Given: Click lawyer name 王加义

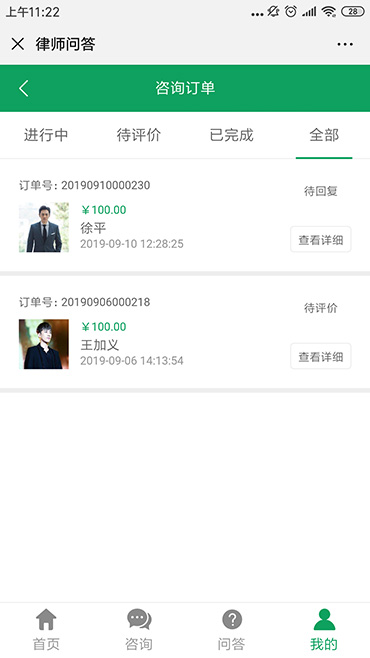Looking at the screenshot, I should coord(100,345).
